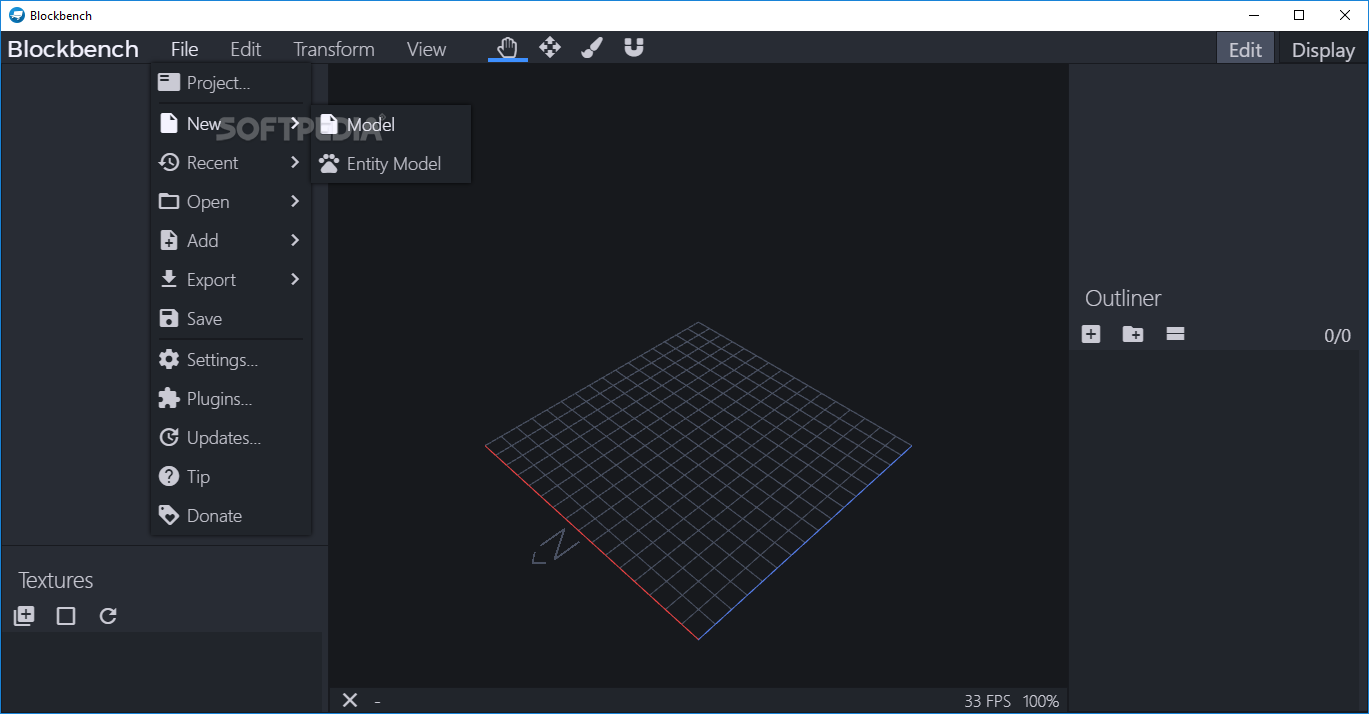Click the Add Cube icon in Outliner
This screenshot has width=1369, height=714.
[x=1091, y=334]
